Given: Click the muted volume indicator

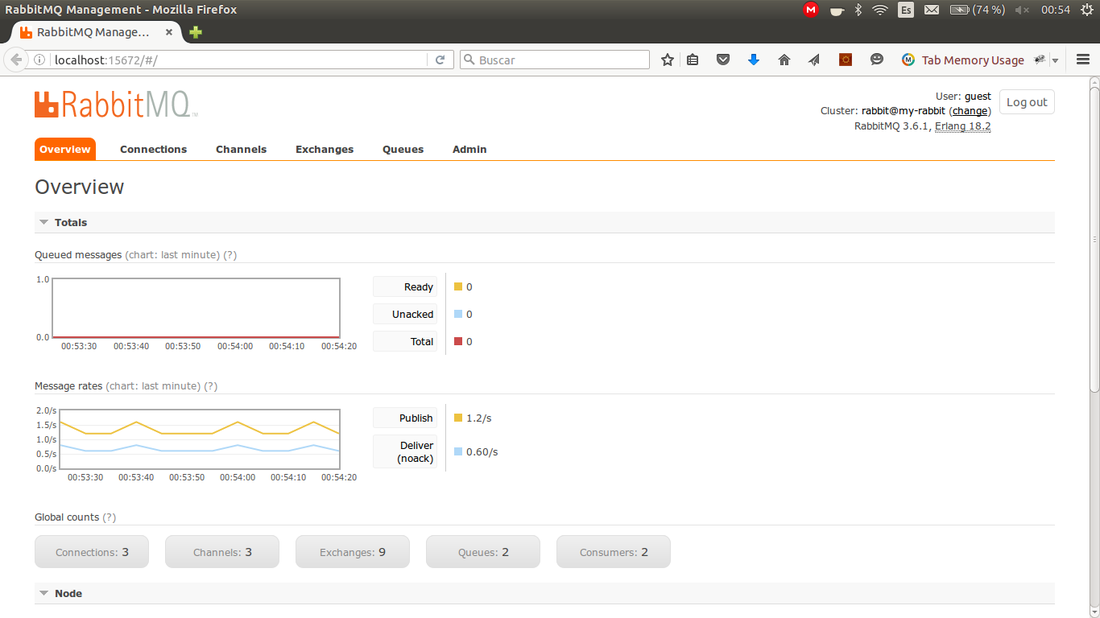Looking at the screenshot, I should click(1022, 10).
